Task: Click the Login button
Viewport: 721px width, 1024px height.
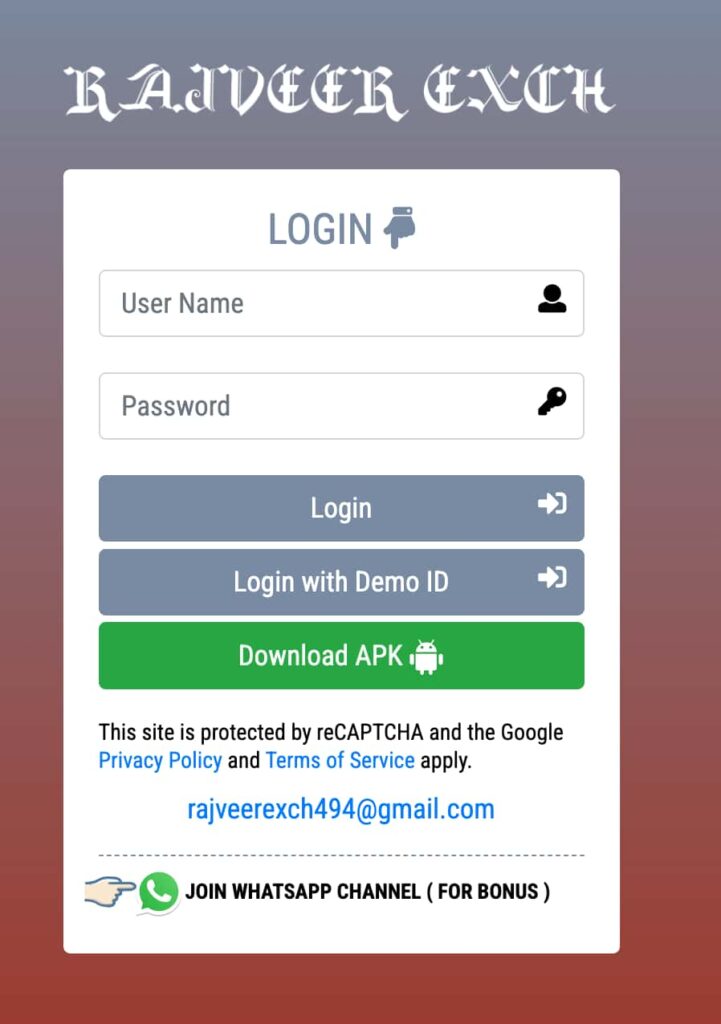Action: [342, 508]
